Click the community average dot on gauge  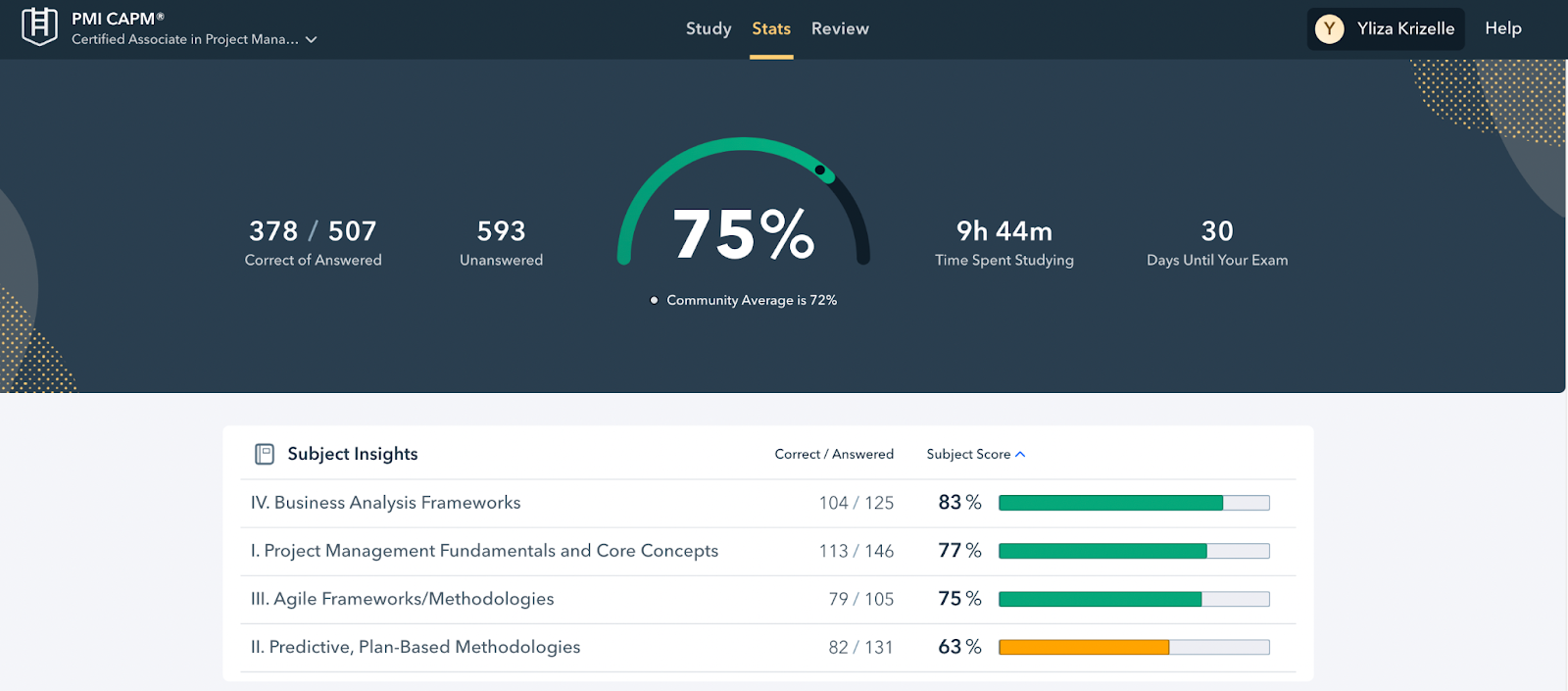click(820, 170)
